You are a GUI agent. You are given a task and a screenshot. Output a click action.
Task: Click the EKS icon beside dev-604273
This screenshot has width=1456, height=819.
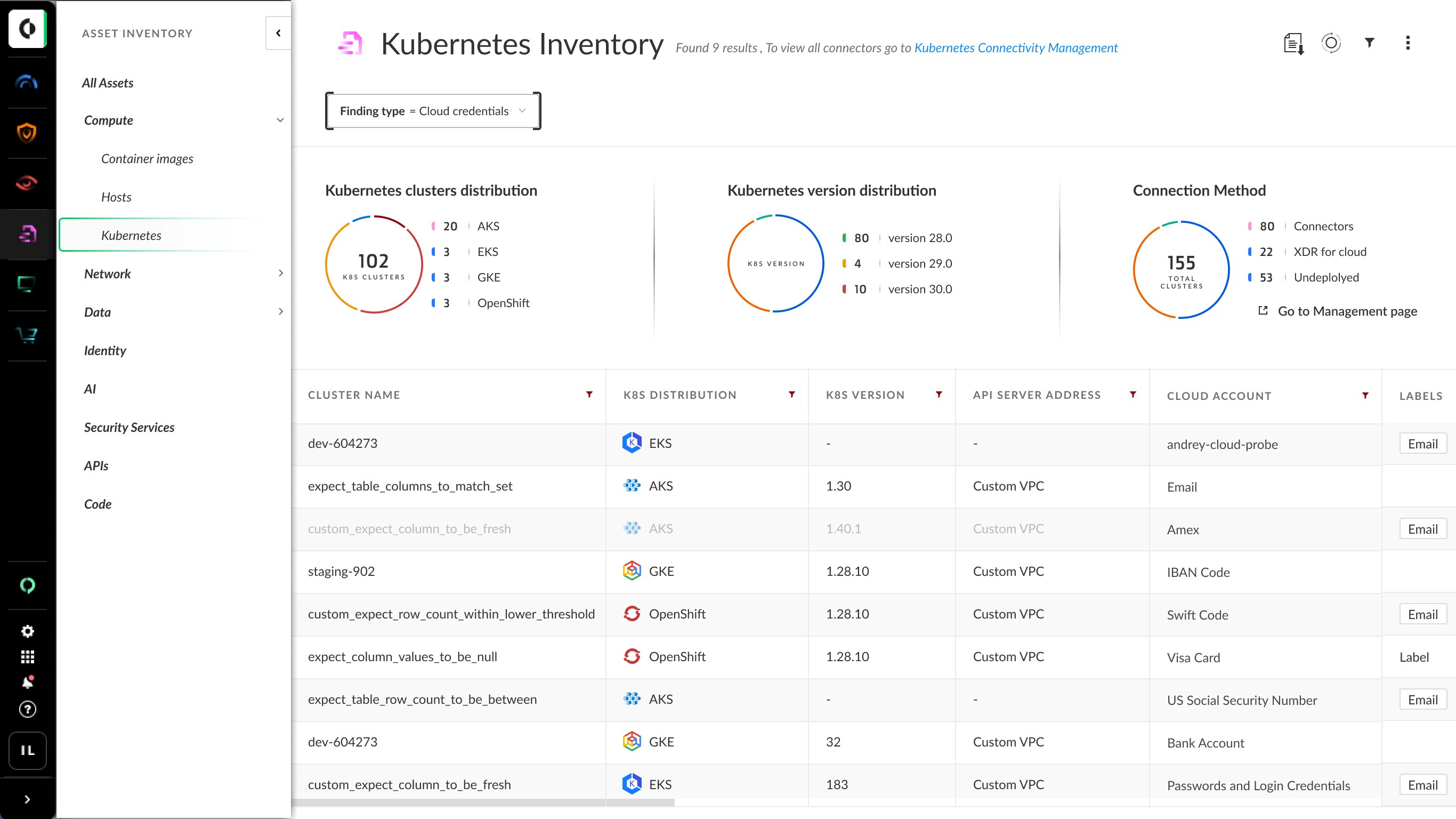[632, 443]
